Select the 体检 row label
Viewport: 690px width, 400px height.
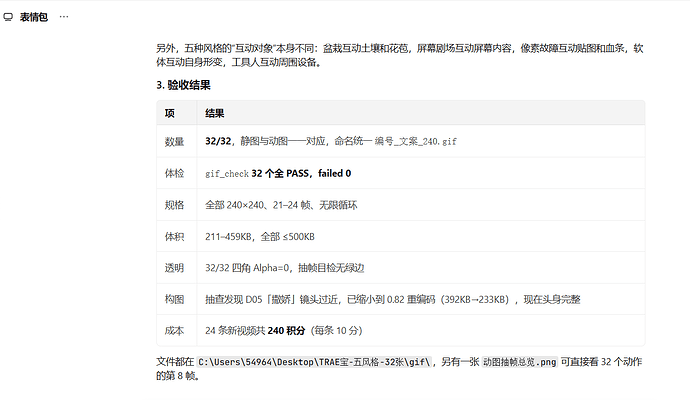point(174,173)
